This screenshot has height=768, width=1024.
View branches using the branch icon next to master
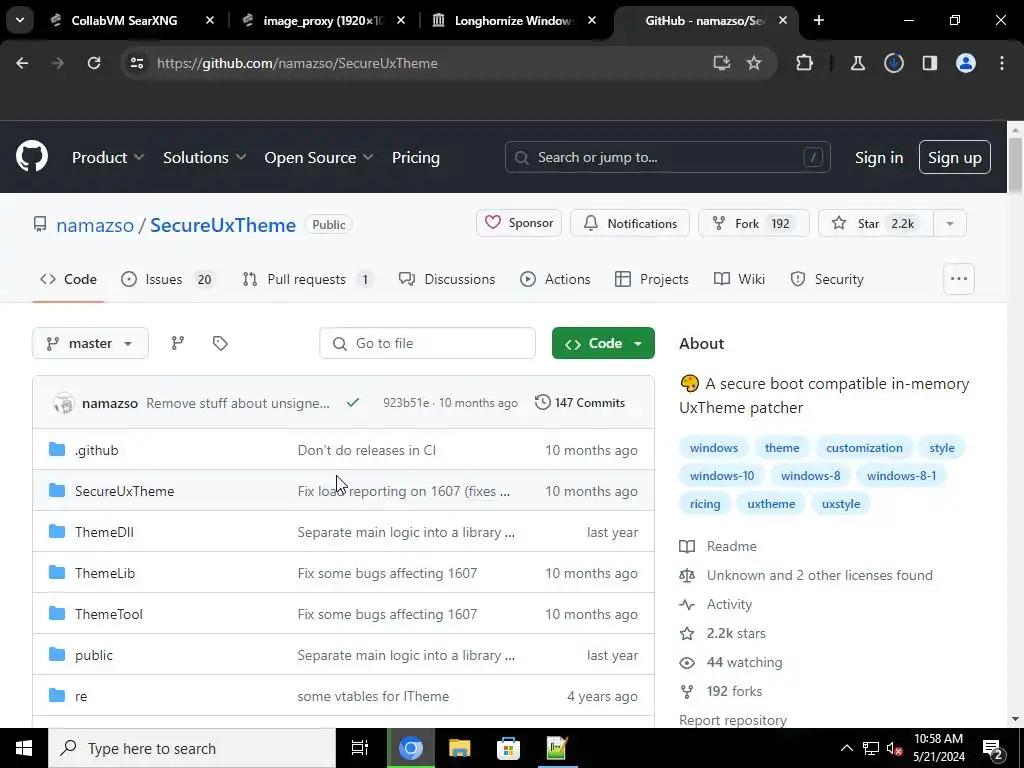point(178,343)
